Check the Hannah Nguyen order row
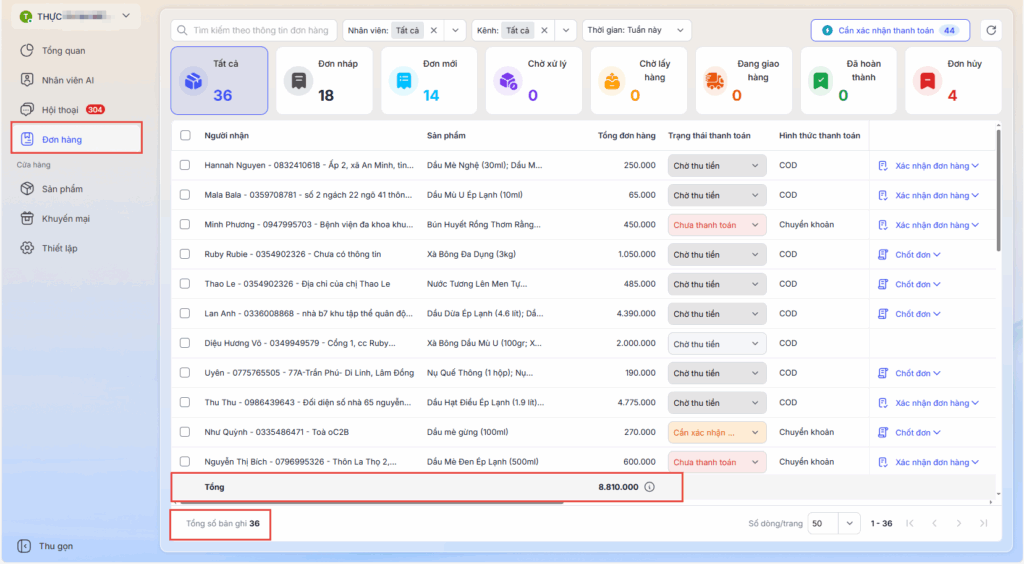1024x564 pixels. coord(185,166)
